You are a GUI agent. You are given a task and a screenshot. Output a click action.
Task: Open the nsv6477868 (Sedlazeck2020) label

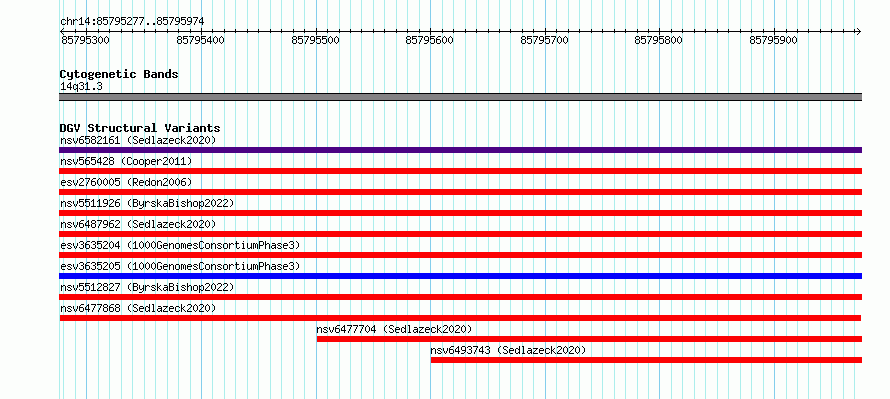[x=138, y=308]
